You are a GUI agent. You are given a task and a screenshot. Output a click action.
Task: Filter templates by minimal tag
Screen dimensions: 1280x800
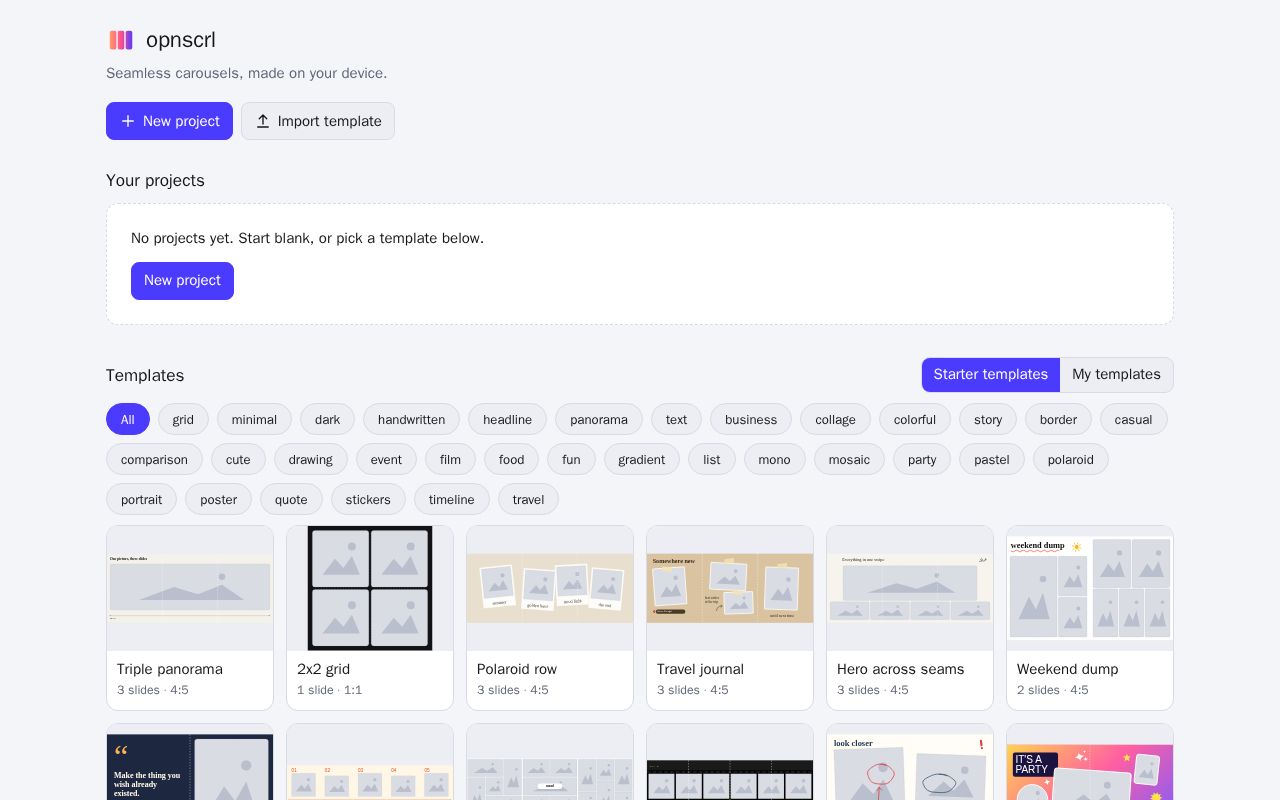pyautogui.click(x=254, y=419)
